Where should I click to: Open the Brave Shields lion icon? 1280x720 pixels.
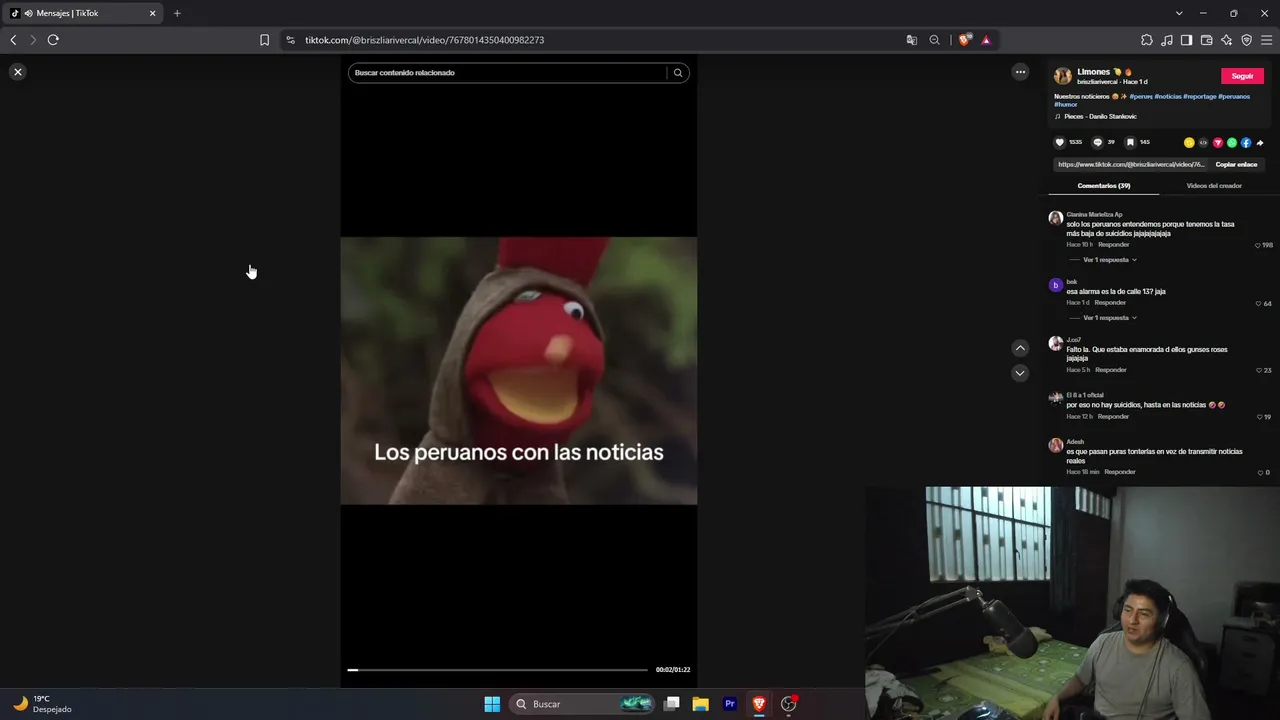pyautogui.click(x=964, y=40)
